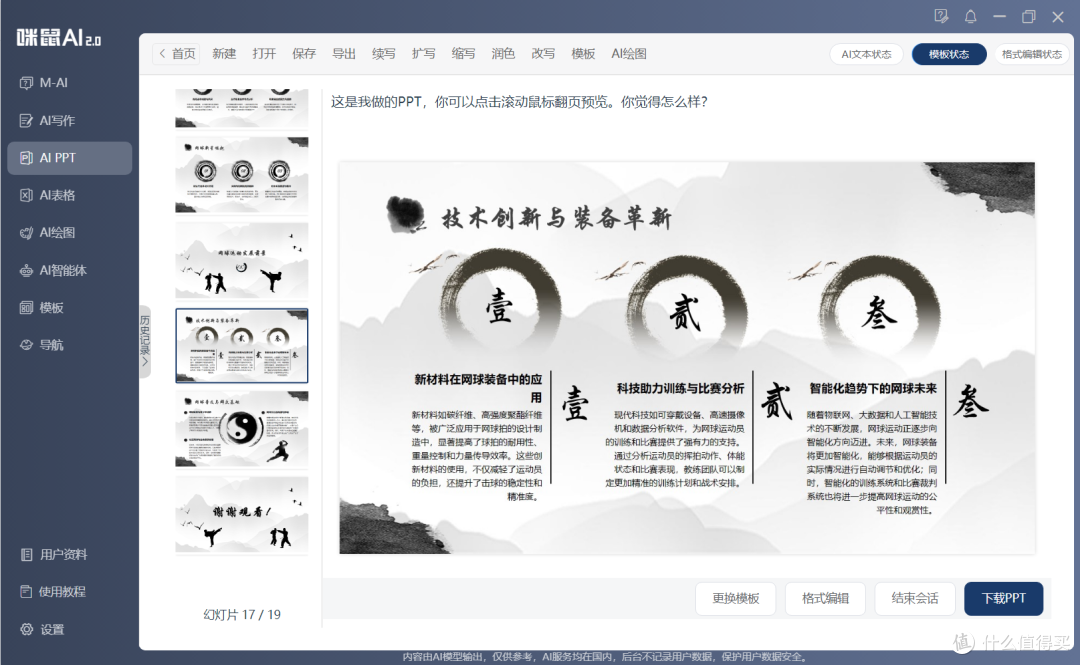This screenshot has height=665, width=1080.
Task: Click the slide title 技术创新与装备革新
Action: point(557,218)
